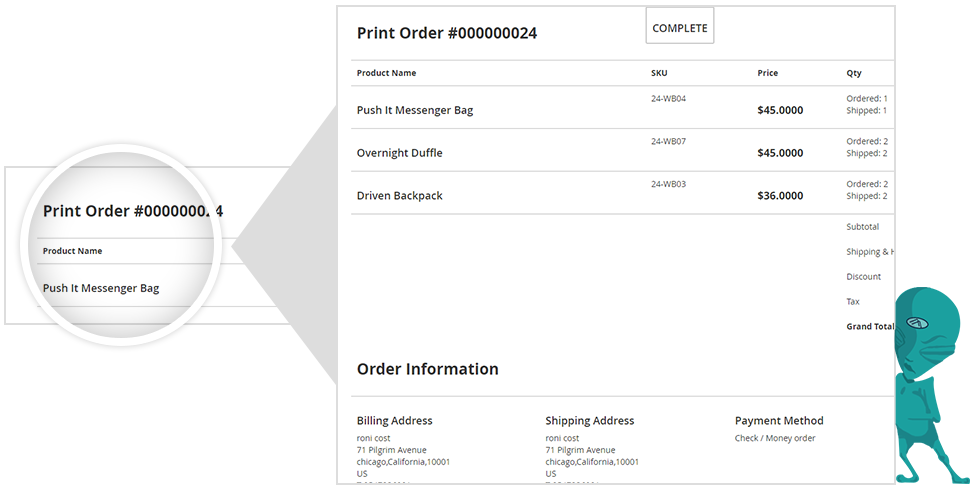Open the Driven Backpack product
Viewport: 973px width, 489px height.
pos(399,196)
